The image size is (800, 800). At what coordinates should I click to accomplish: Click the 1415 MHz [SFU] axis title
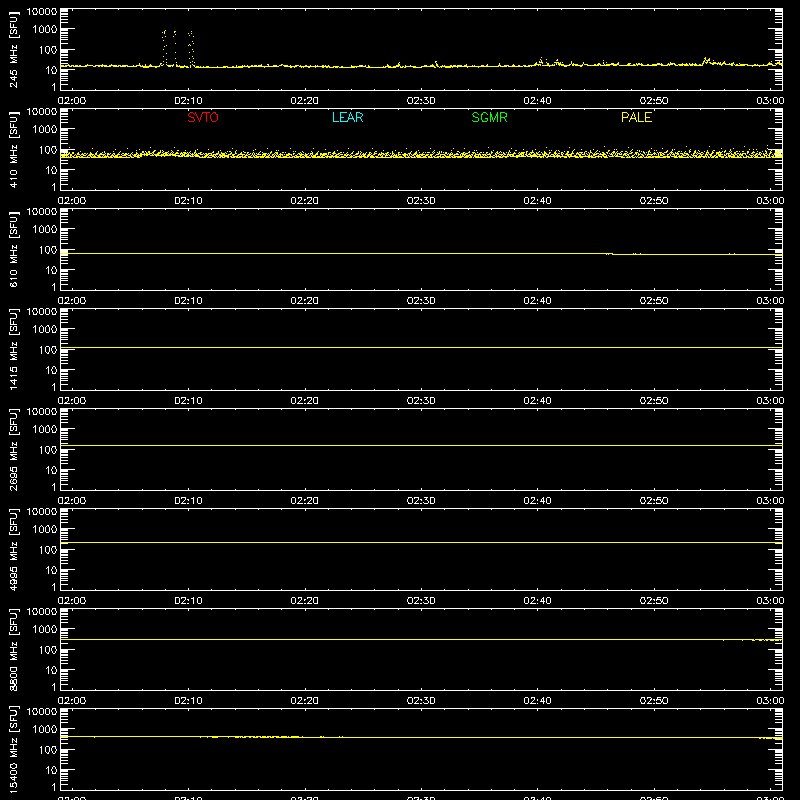13,349
